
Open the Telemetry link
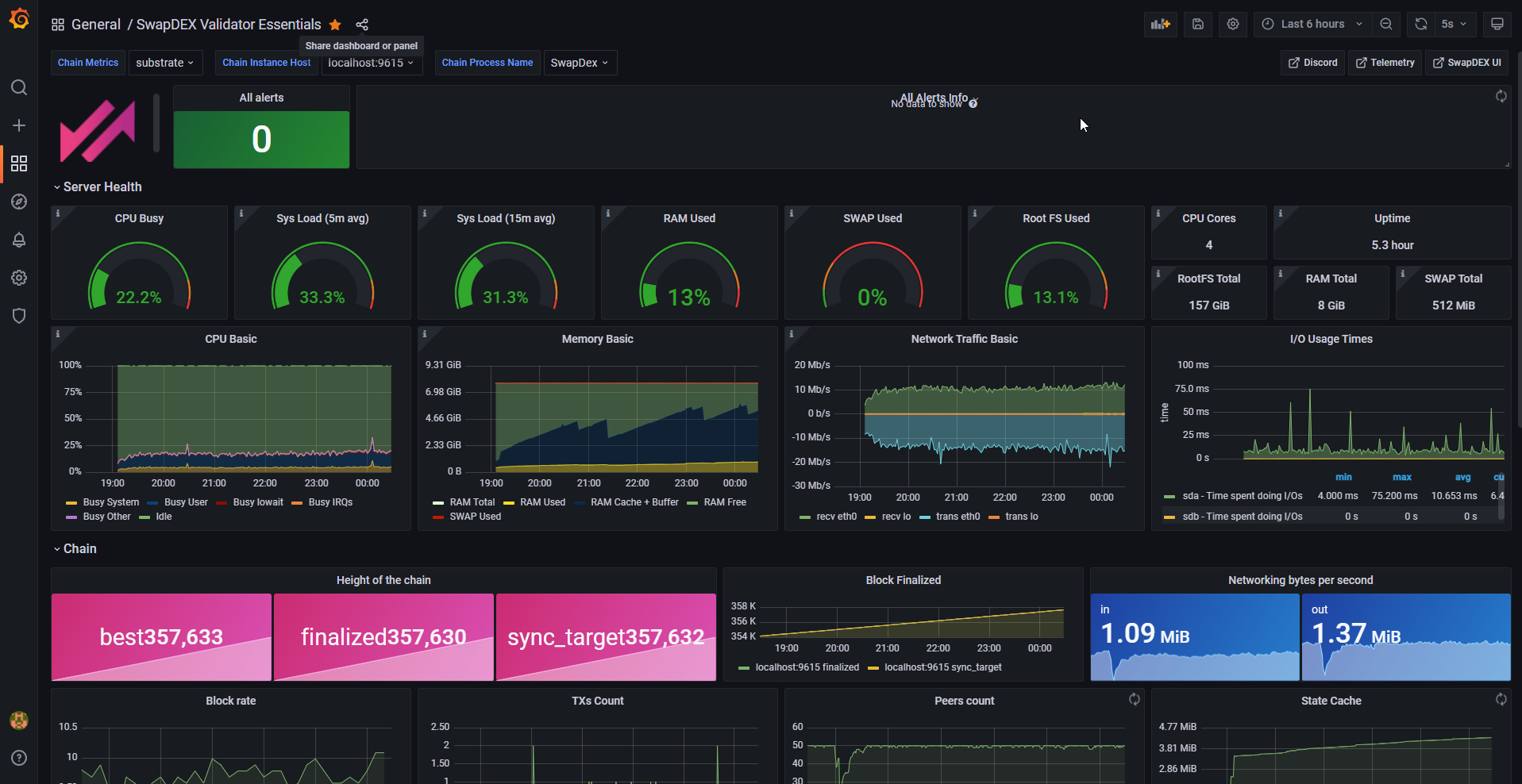[1385, 63]
